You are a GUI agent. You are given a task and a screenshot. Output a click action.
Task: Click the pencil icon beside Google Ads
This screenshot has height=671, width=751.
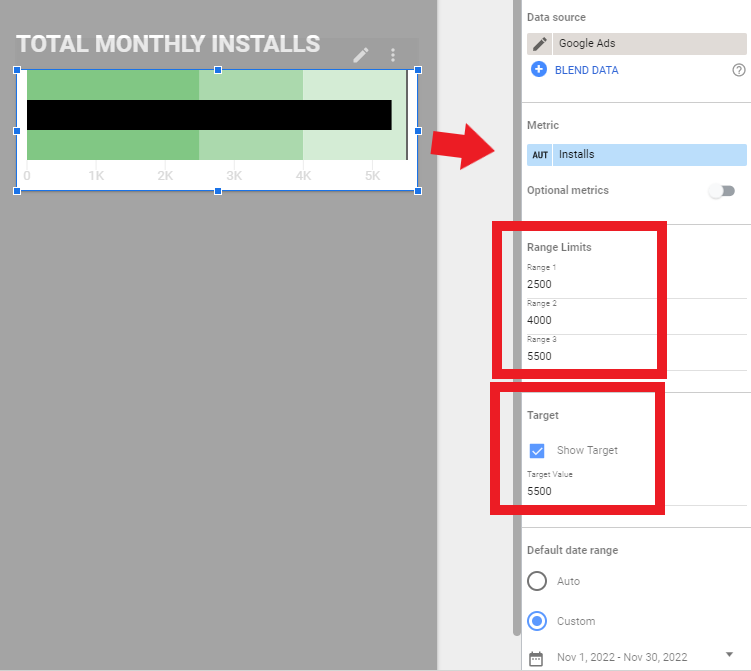coord(540,44)
